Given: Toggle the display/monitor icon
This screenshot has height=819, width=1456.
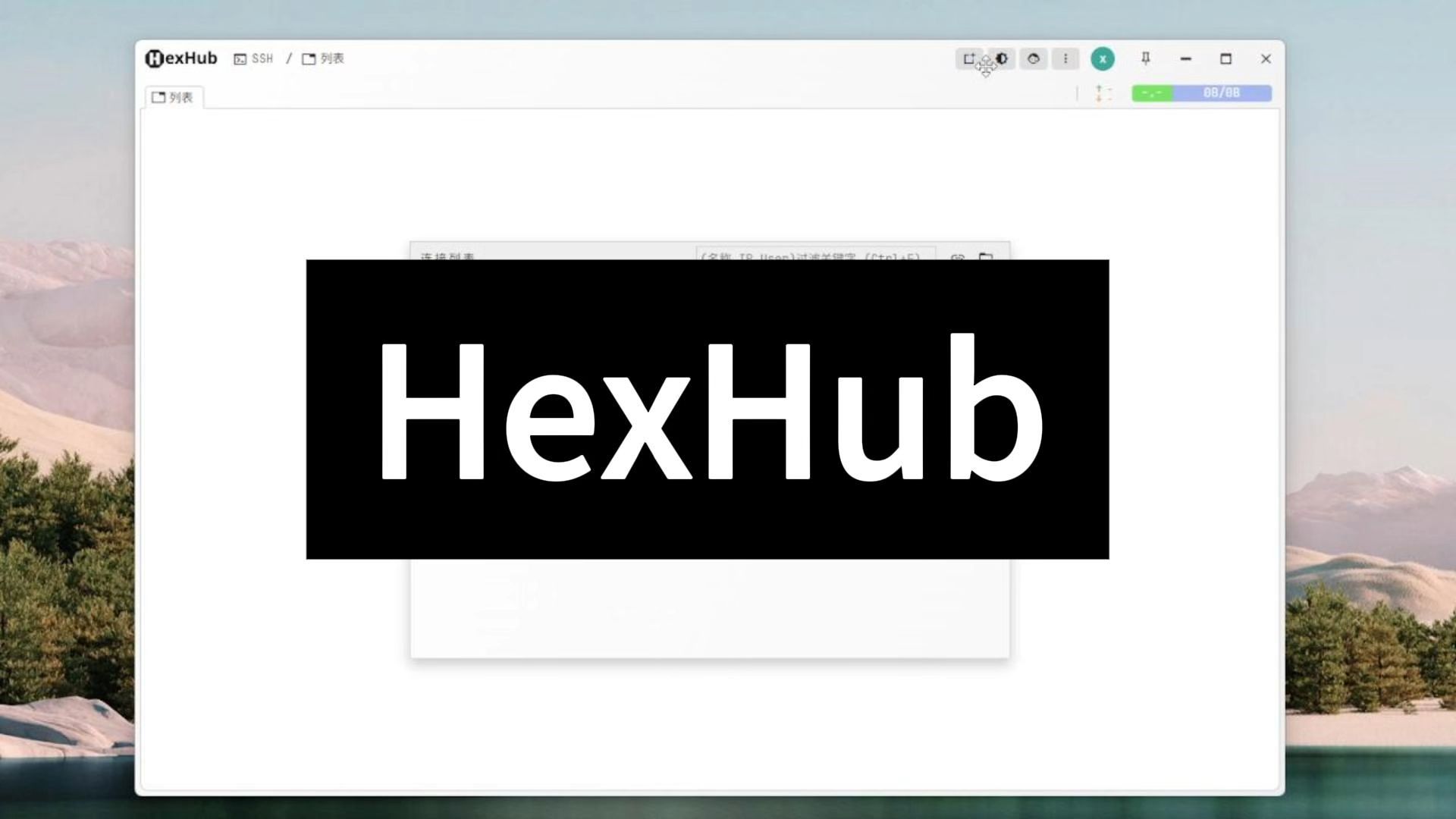Looking at the screenshot, I should pos(968,58).
